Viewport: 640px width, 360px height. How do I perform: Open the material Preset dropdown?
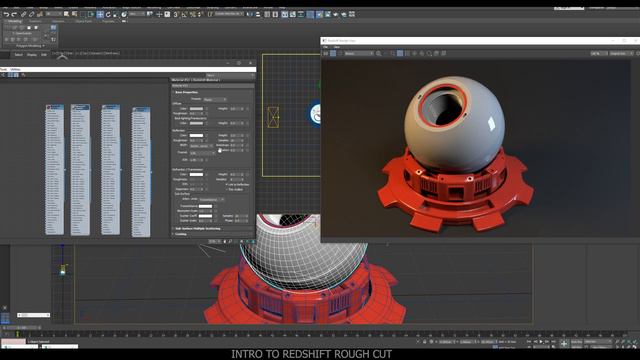point(215,100)
